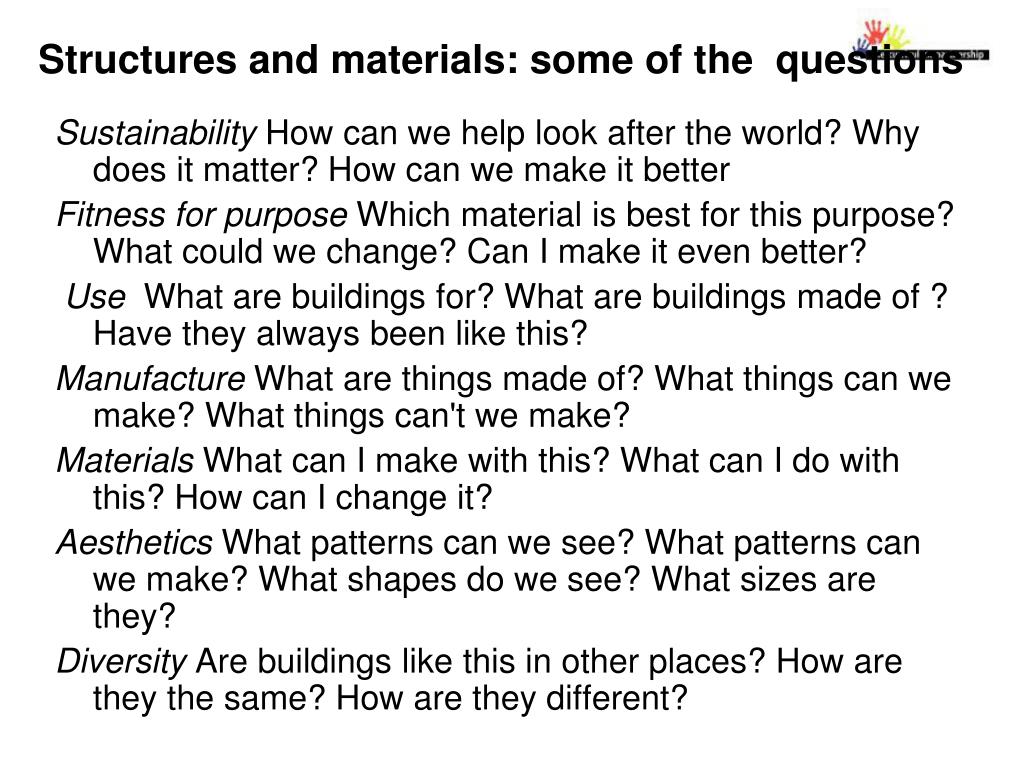Image resolution: width=1024 pixels, height=768 pixels.
Task: Select the italic word 'Sustainability'
Action: (157, 134)
